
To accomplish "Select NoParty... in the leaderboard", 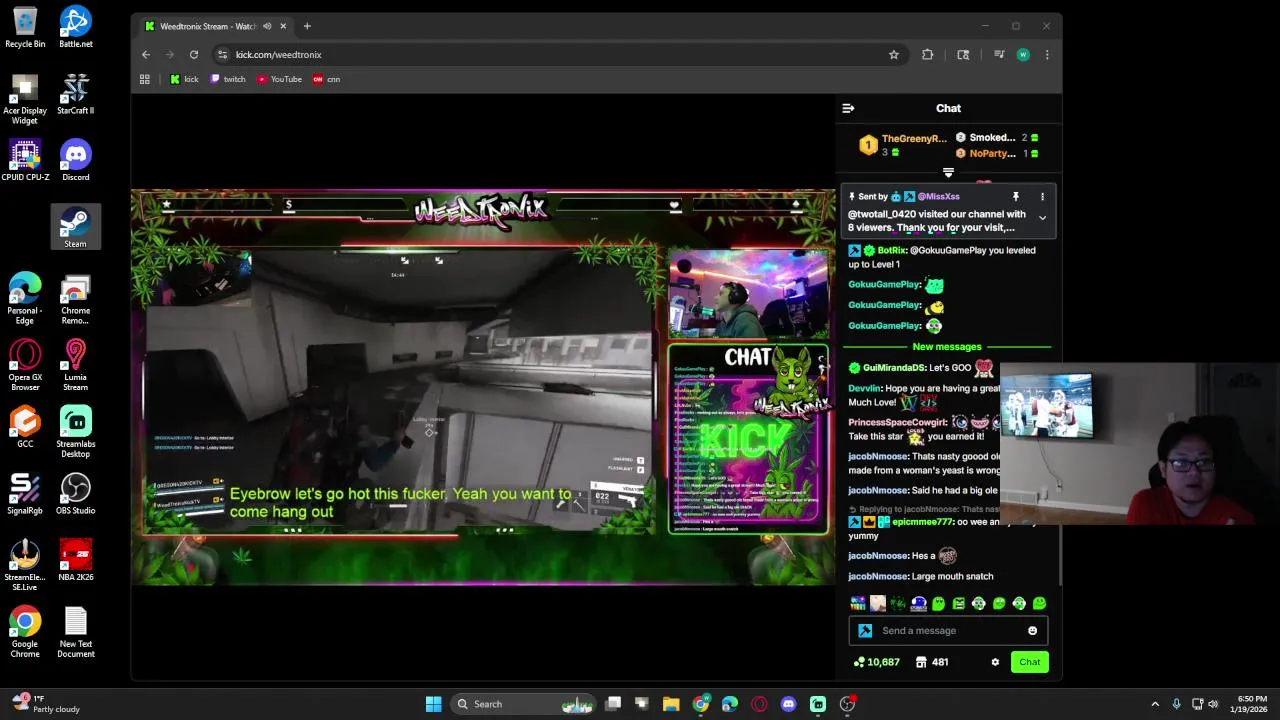I will (x=992, y=154).
